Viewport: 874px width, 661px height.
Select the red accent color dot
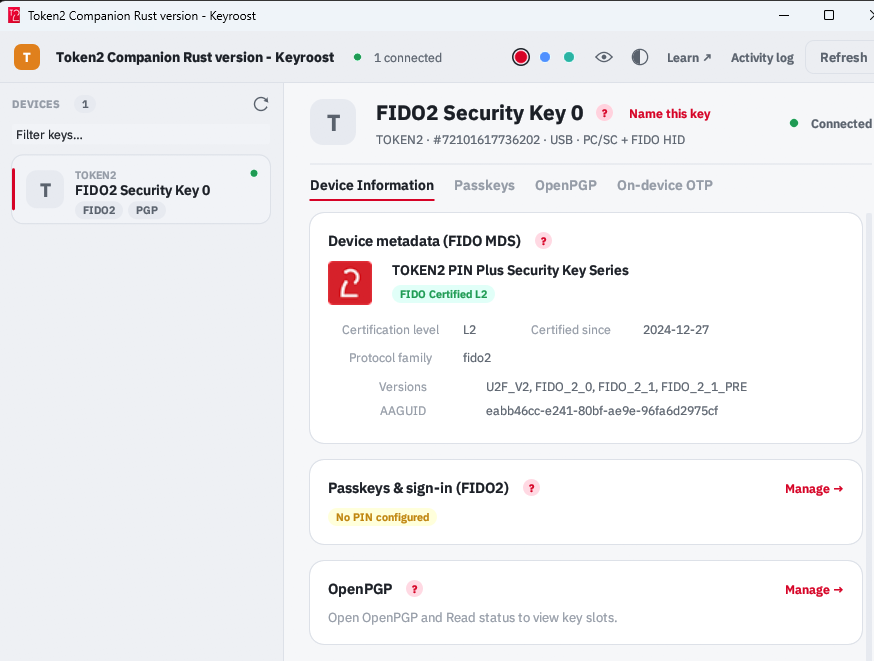[521, 57]
